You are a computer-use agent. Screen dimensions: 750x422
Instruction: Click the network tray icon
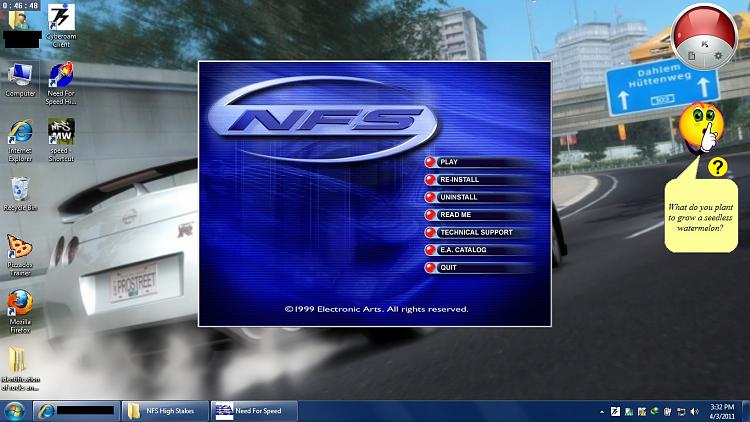(x=681, y=411)
